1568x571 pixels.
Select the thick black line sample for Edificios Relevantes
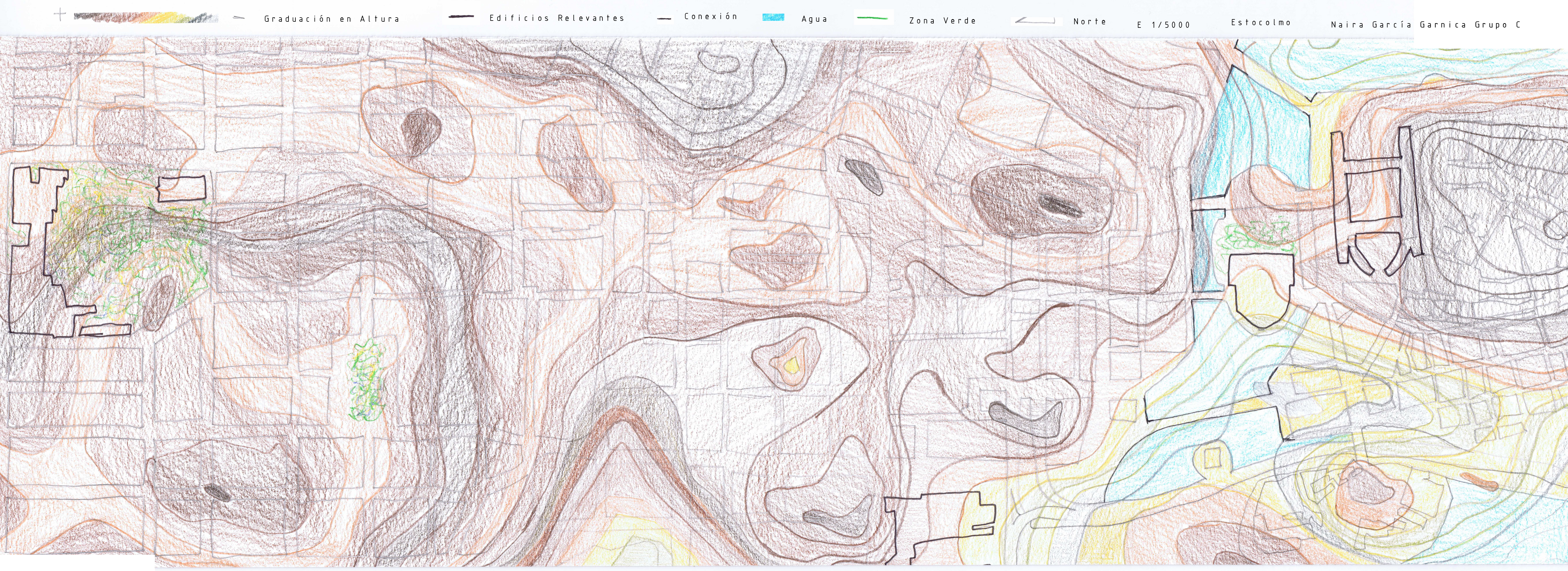click(461, 16)
